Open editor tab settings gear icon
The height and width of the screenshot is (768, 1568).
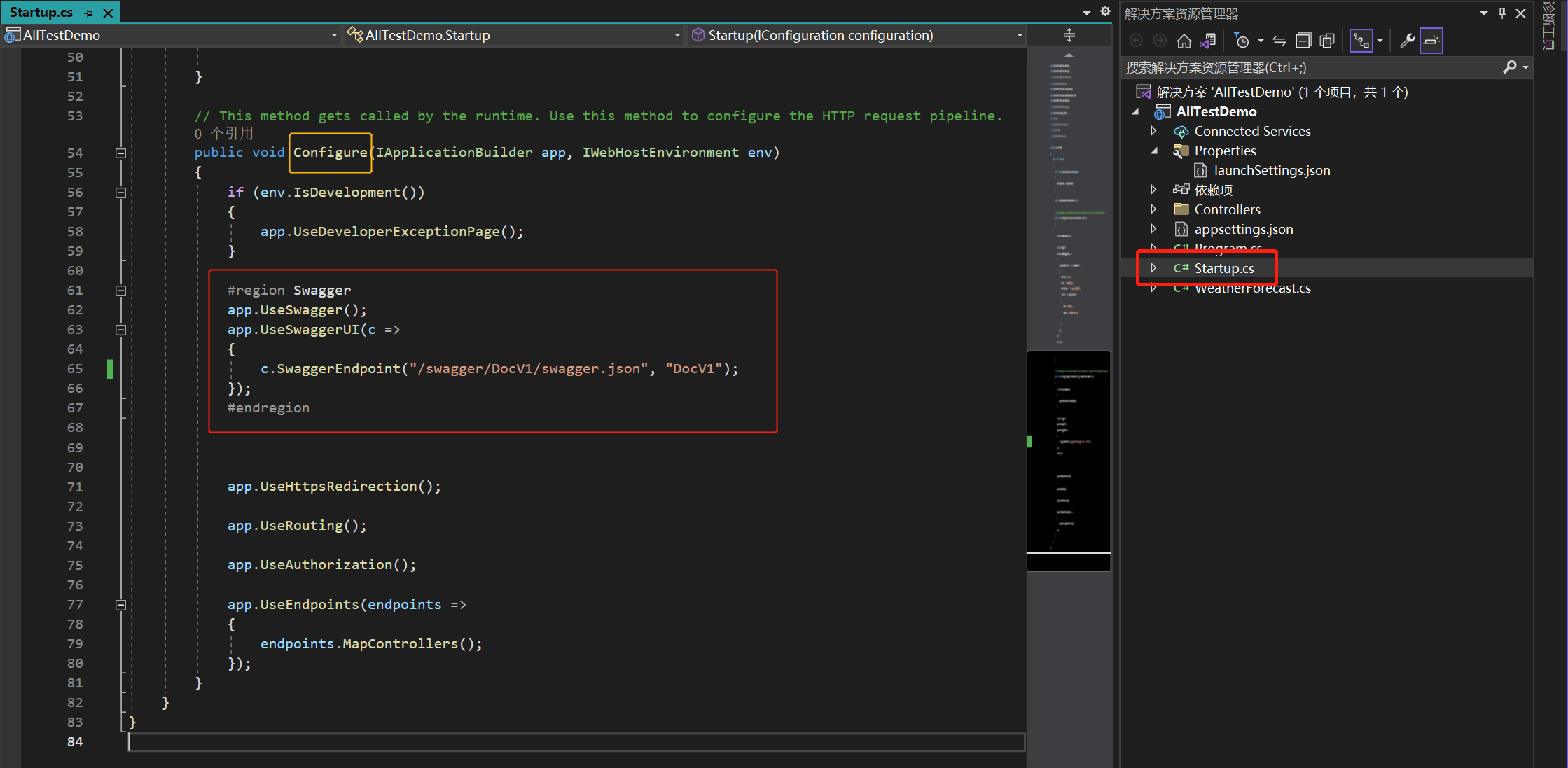(x=1105, y=11)
